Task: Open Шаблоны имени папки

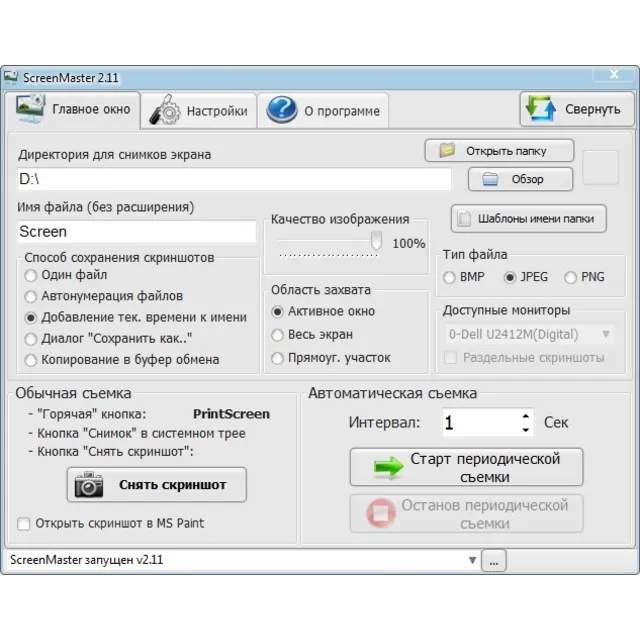Action: pos(529,219)
